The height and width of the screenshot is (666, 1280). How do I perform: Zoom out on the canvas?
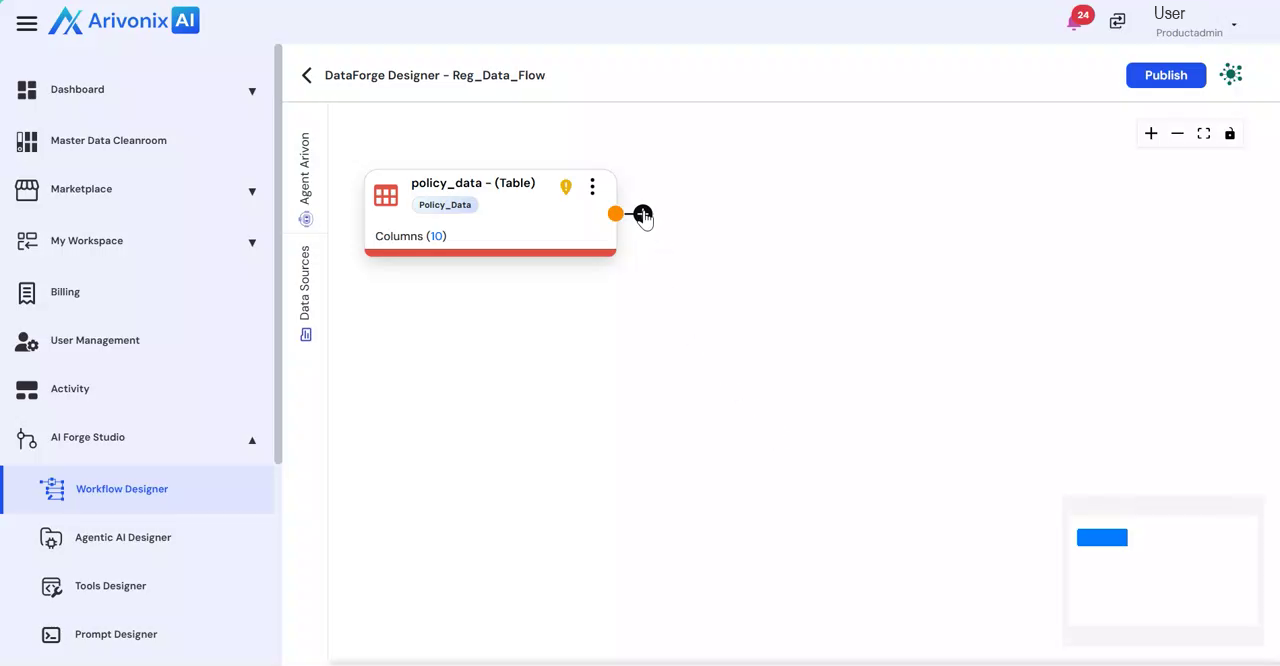click(x=1177, y=134)
